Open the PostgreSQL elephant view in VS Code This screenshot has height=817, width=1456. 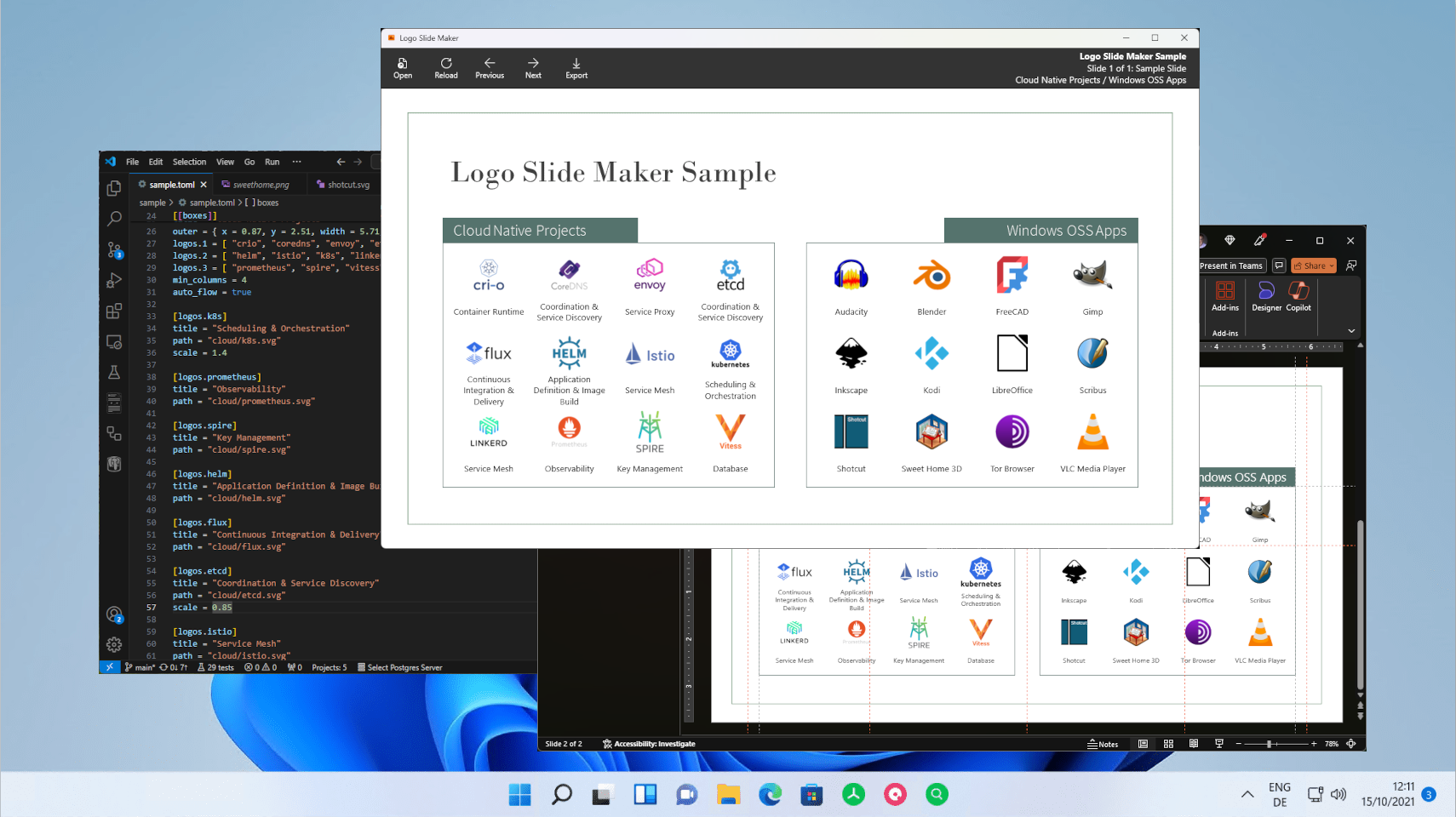[114, 464]
